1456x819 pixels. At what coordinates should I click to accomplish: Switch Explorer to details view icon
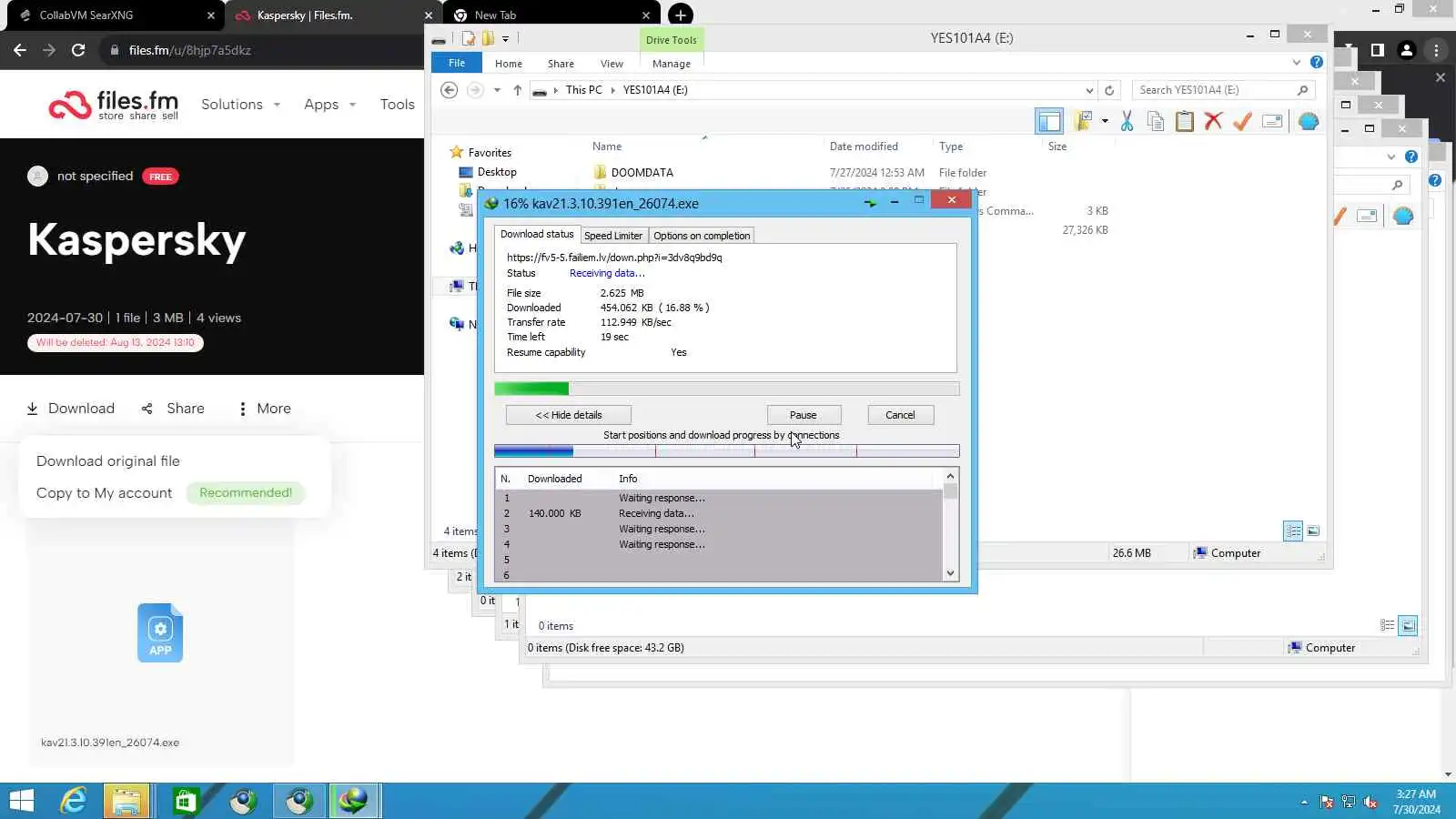pyautogui.click(x=1293, y=531)
